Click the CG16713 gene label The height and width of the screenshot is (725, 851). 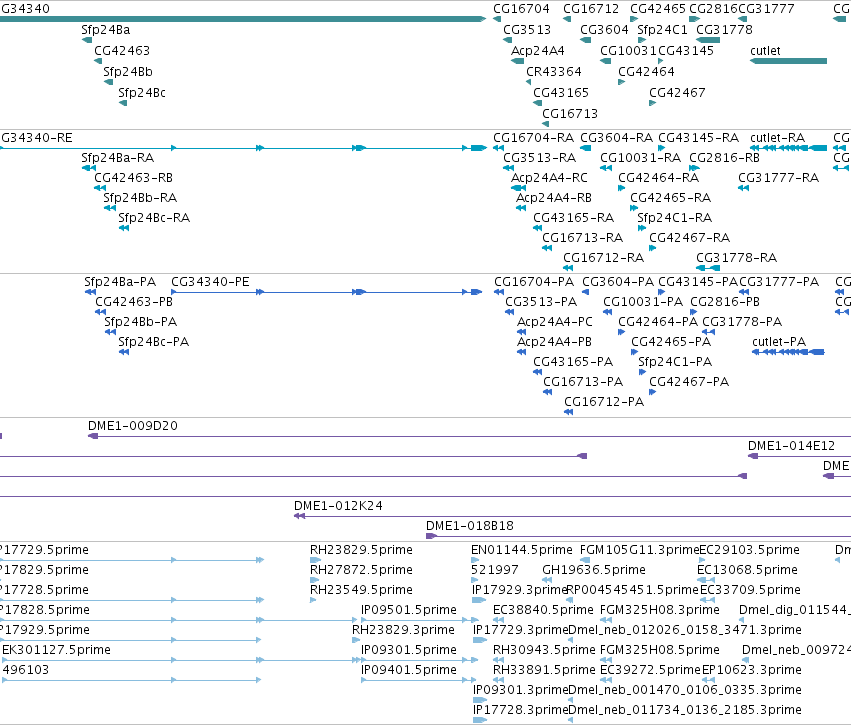(570, 114)
